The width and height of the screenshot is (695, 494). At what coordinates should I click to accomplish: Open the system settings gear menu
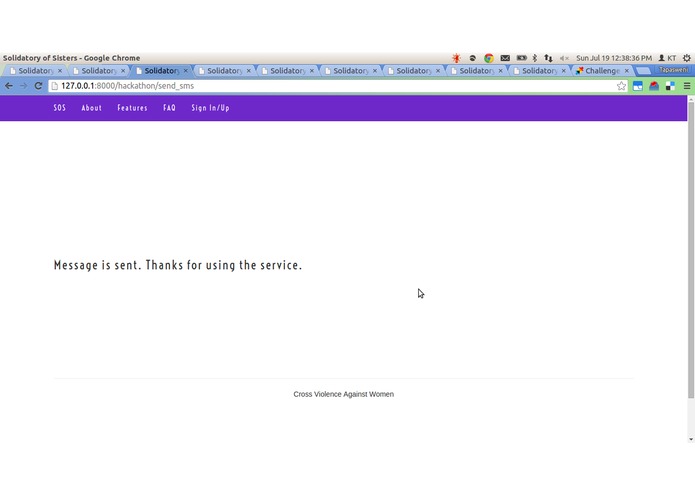click(687, 58)
